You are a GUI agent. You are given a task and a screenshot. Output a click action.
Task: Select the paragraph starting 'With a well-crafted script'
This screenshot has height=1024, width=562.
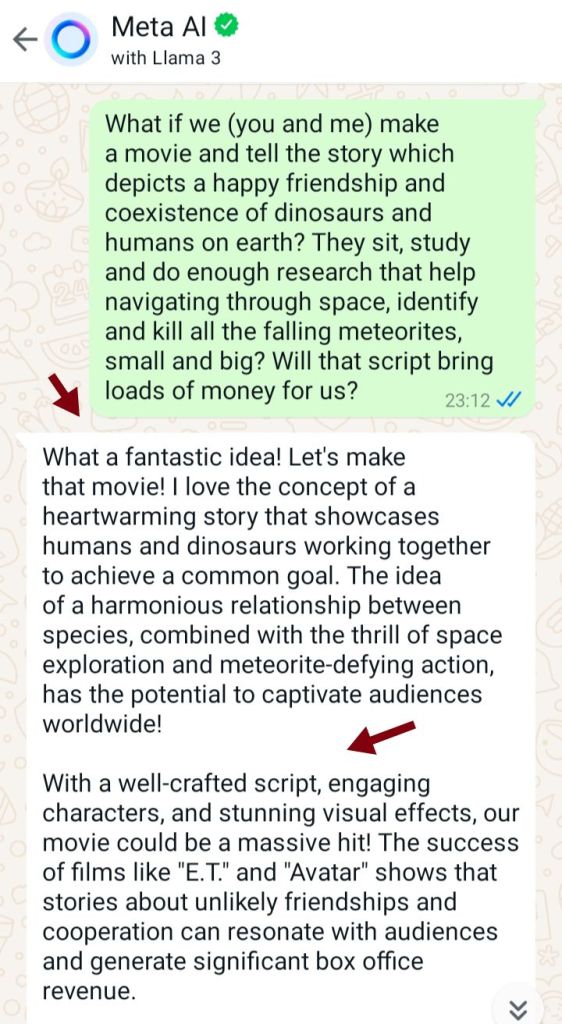[281, 887]
